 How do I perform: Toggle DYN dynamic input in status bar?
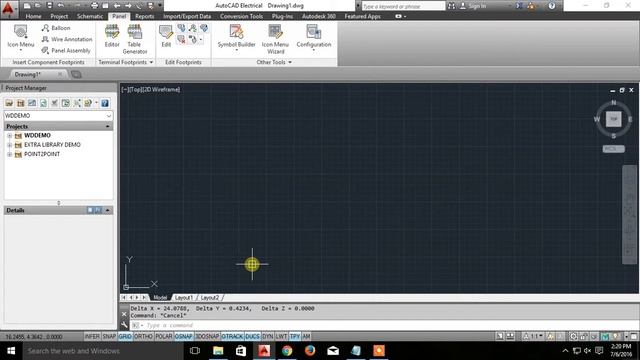tap(268, 336)
